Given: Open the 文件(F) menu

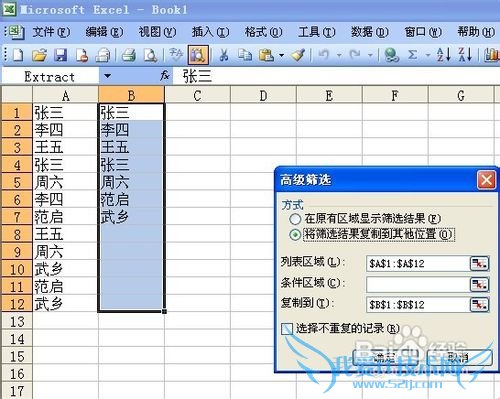Looking at the screenshot, I should pos(51,32).
